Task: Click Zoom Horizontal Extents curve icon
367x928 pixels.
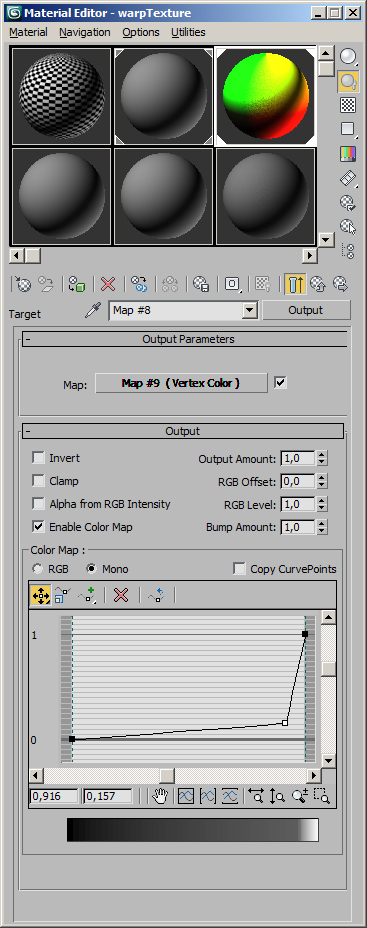Action: [x=208, y=796]
